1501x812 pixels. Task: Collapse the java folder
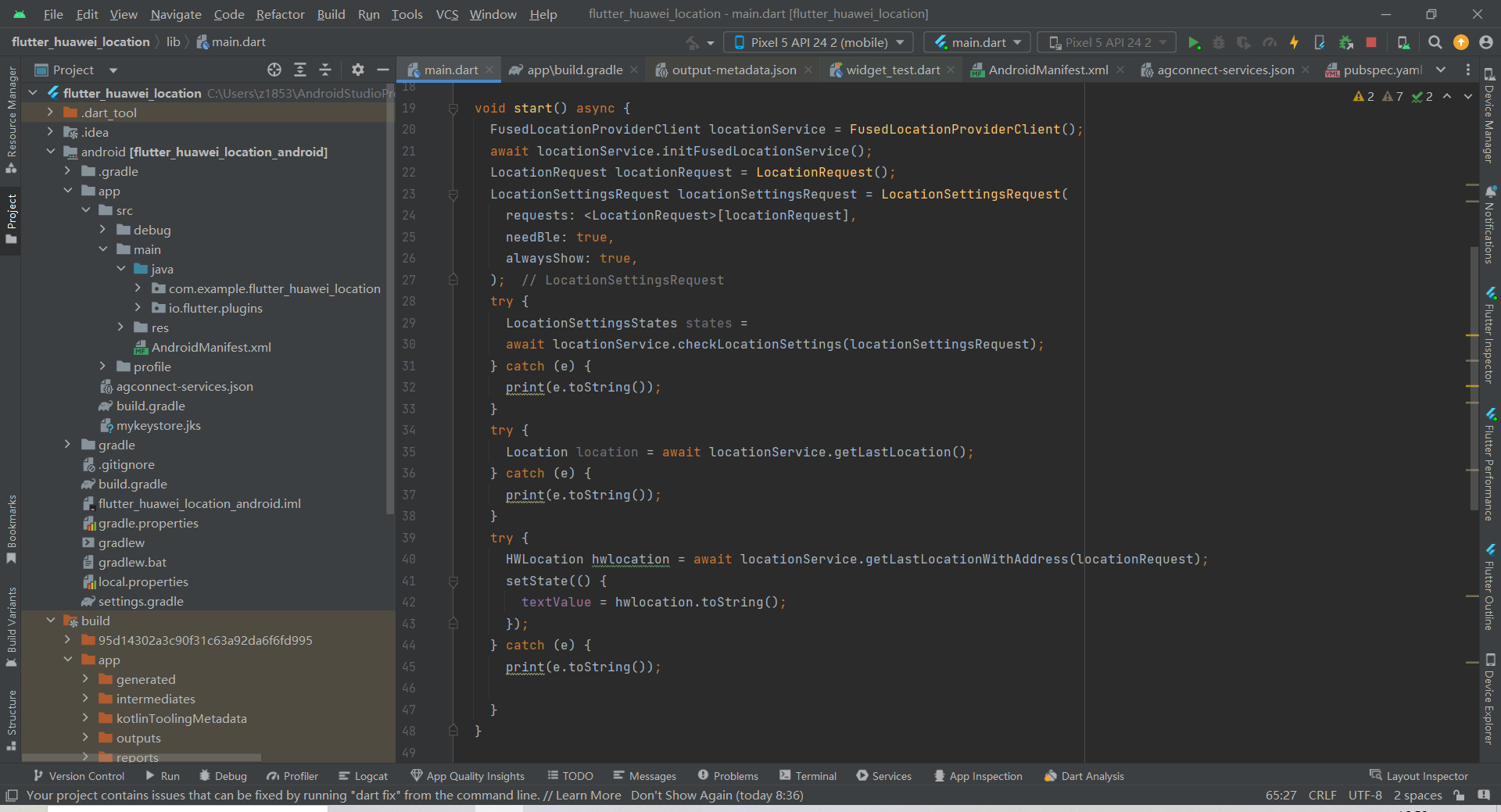(121, 269)
